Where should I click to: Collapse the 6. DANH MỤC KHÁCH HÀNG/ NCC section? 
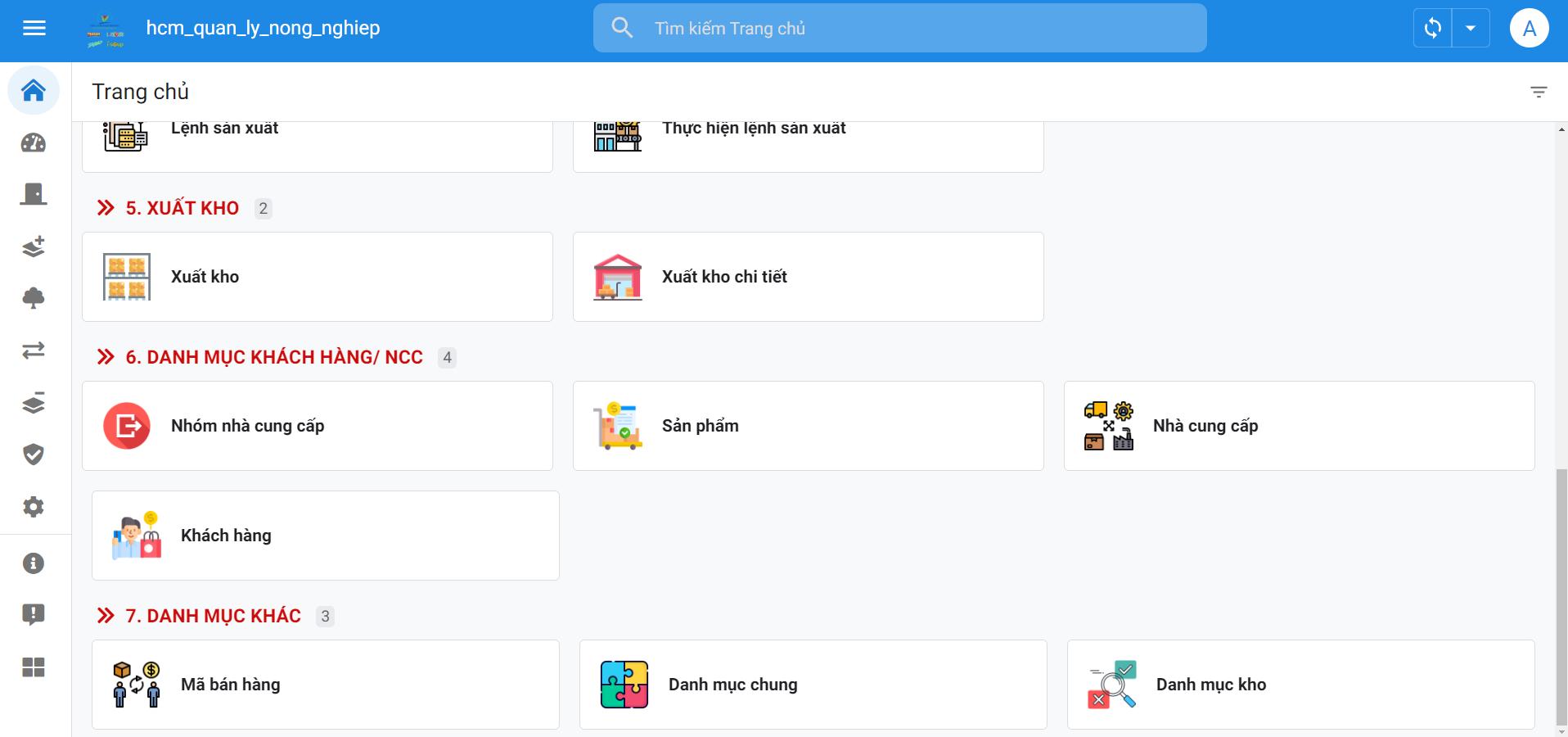coord(106,357)
